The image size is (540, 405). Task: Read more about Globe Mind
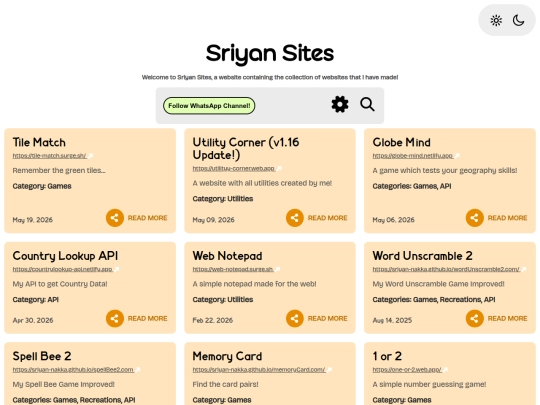coord(507,218)
